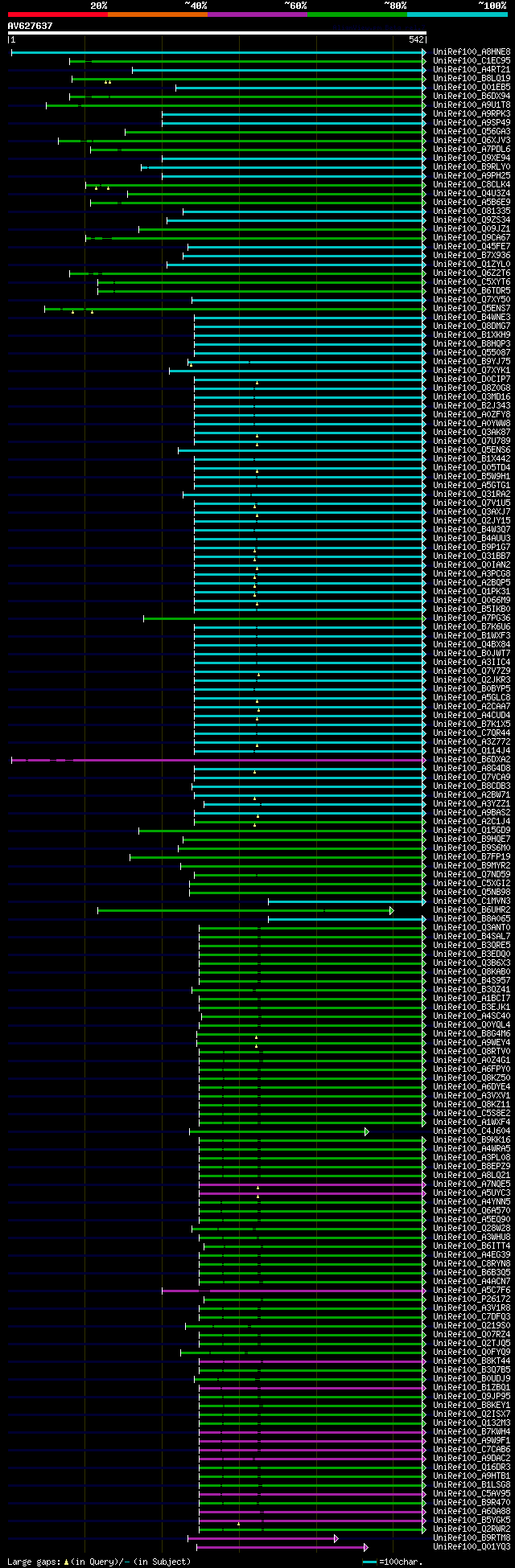Select the UniRef100_Q3AK87 label
Viewport: 515px width, 1568px height.
click(472, 432)
